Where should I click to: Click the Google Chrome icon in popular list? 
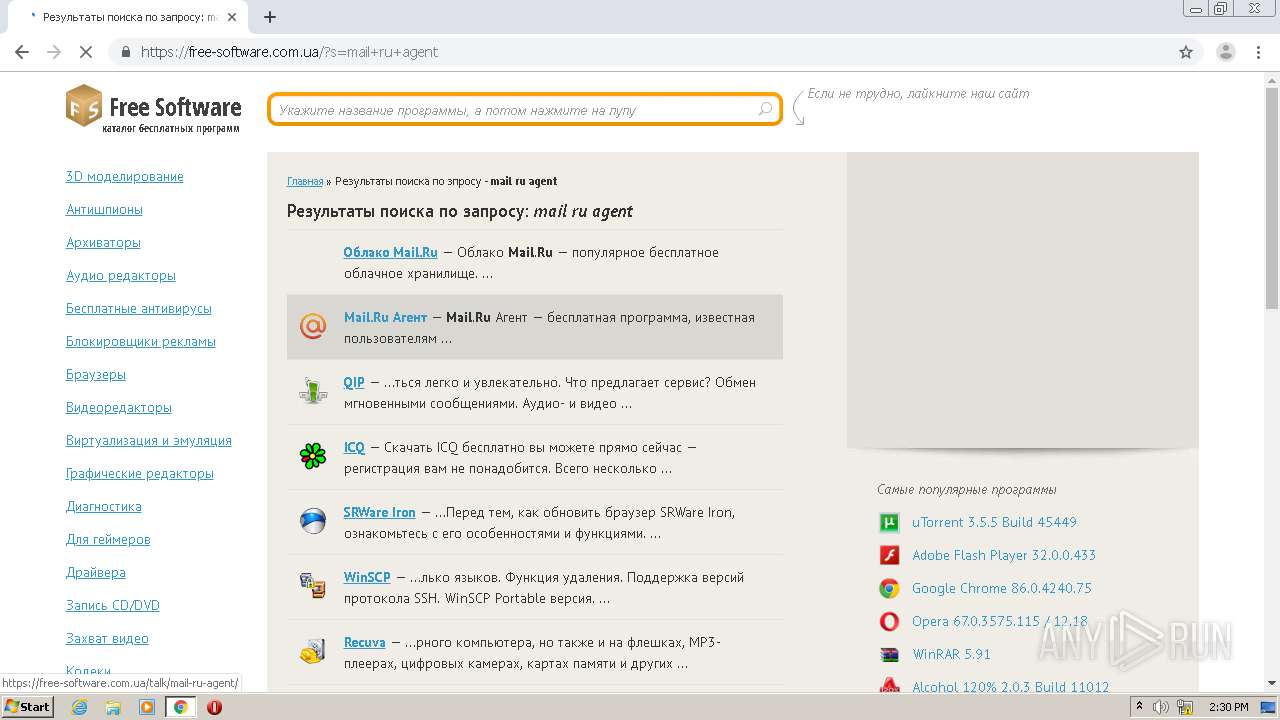point(889,588)
